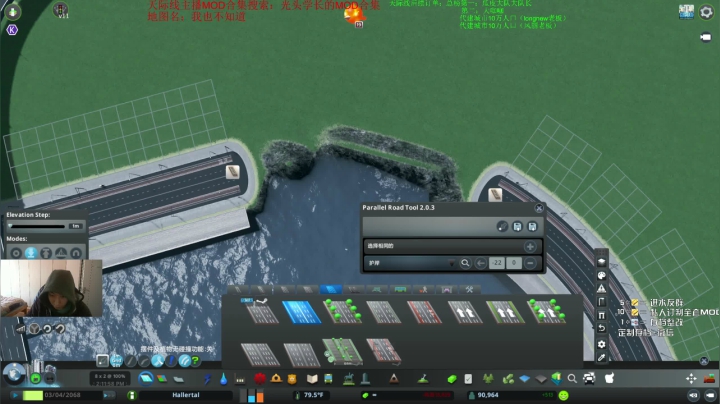Click the palette icon in side toolbar

point(602,275)
